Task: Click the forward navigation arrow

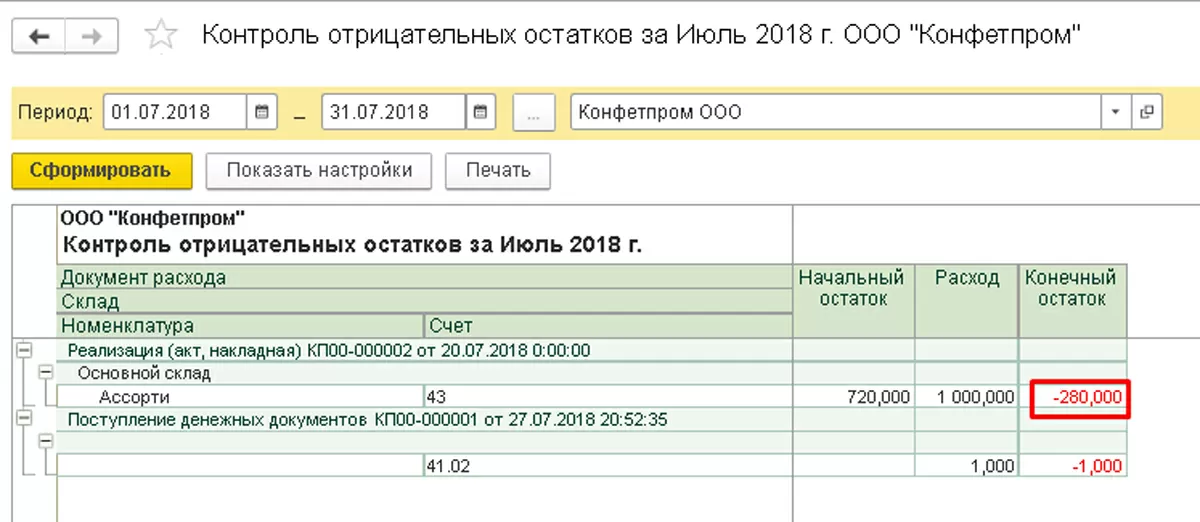Action: [x=91, y=37]
